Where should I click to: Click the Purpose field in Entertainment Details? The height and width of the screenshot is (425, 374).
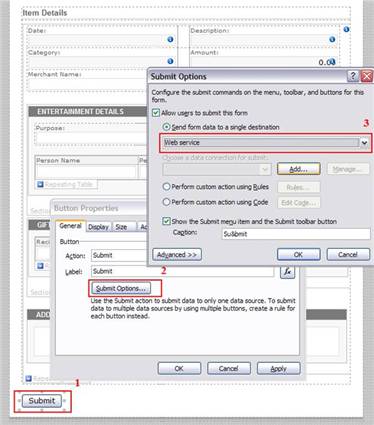point(91,138)
